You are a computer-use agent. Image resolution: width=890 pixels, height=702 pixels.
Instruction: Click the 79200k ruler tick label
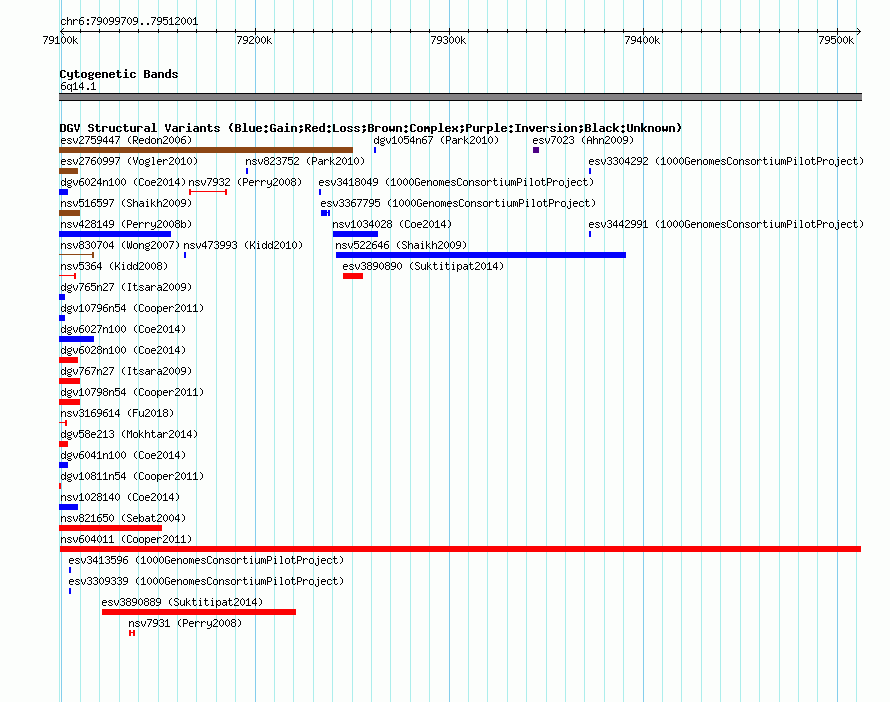click(x=254, y=40)
